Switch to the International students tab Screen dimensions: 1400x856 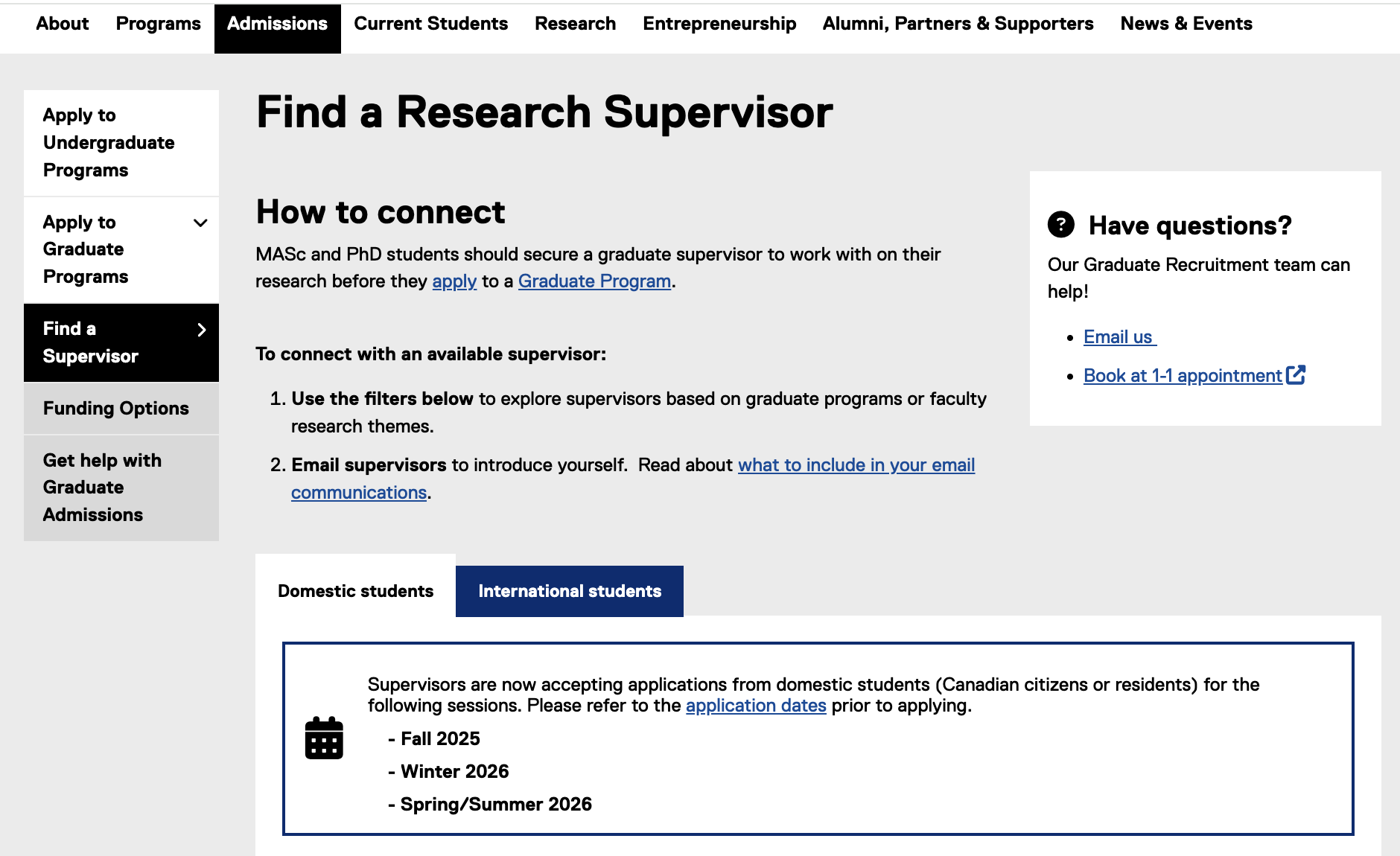(x=569, y=591)
